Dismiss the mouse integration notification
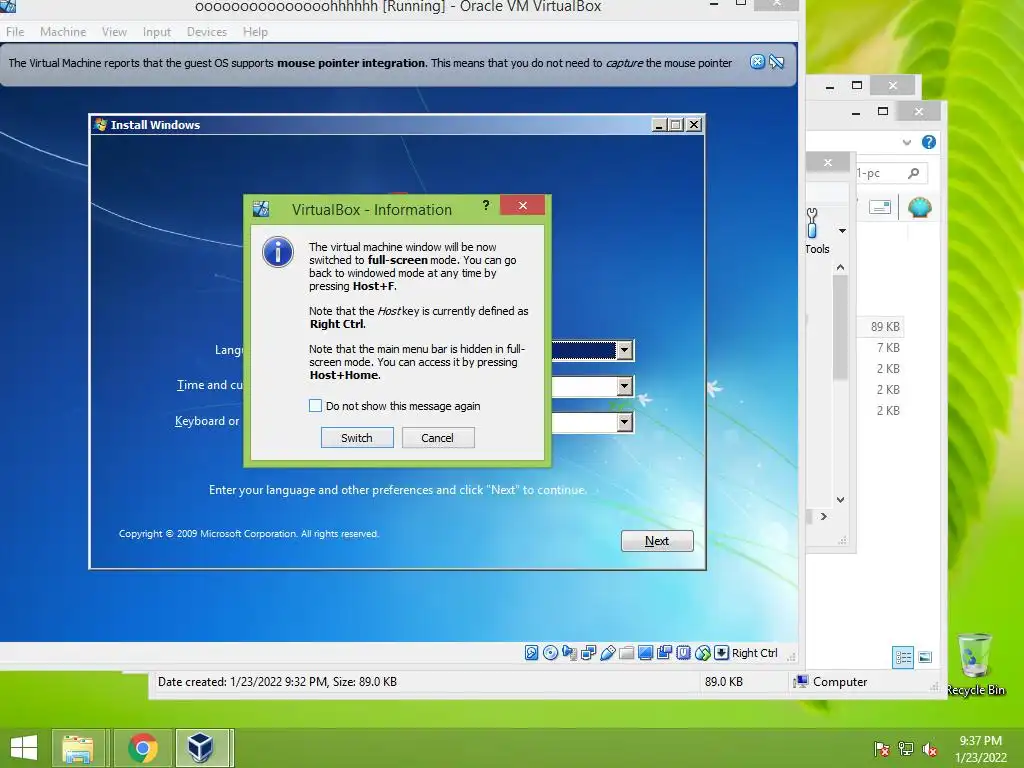 [757, 62]
